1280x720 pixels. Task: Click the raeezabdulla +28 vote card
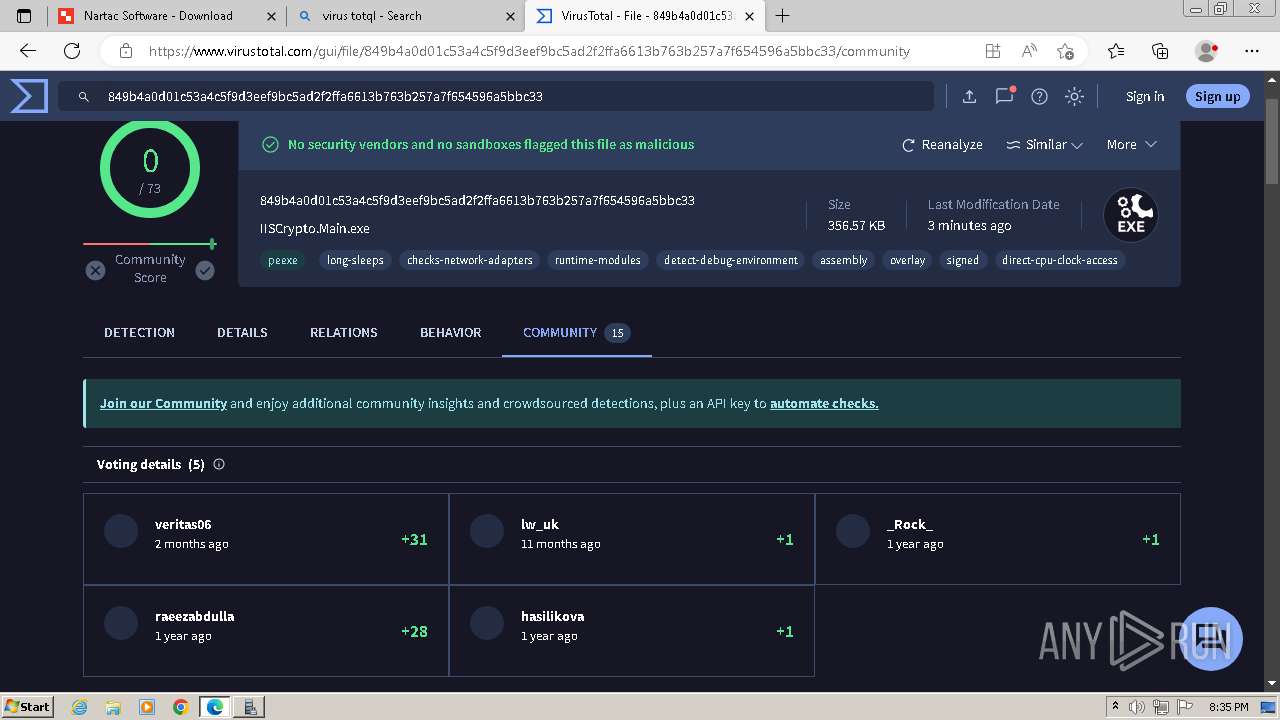(x=266, y=631)
